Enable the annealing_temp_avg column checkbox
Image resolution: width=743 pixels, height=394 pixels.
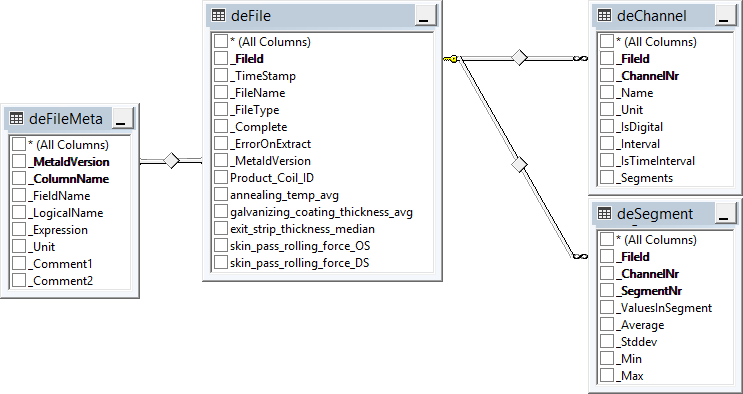(221, 195)
